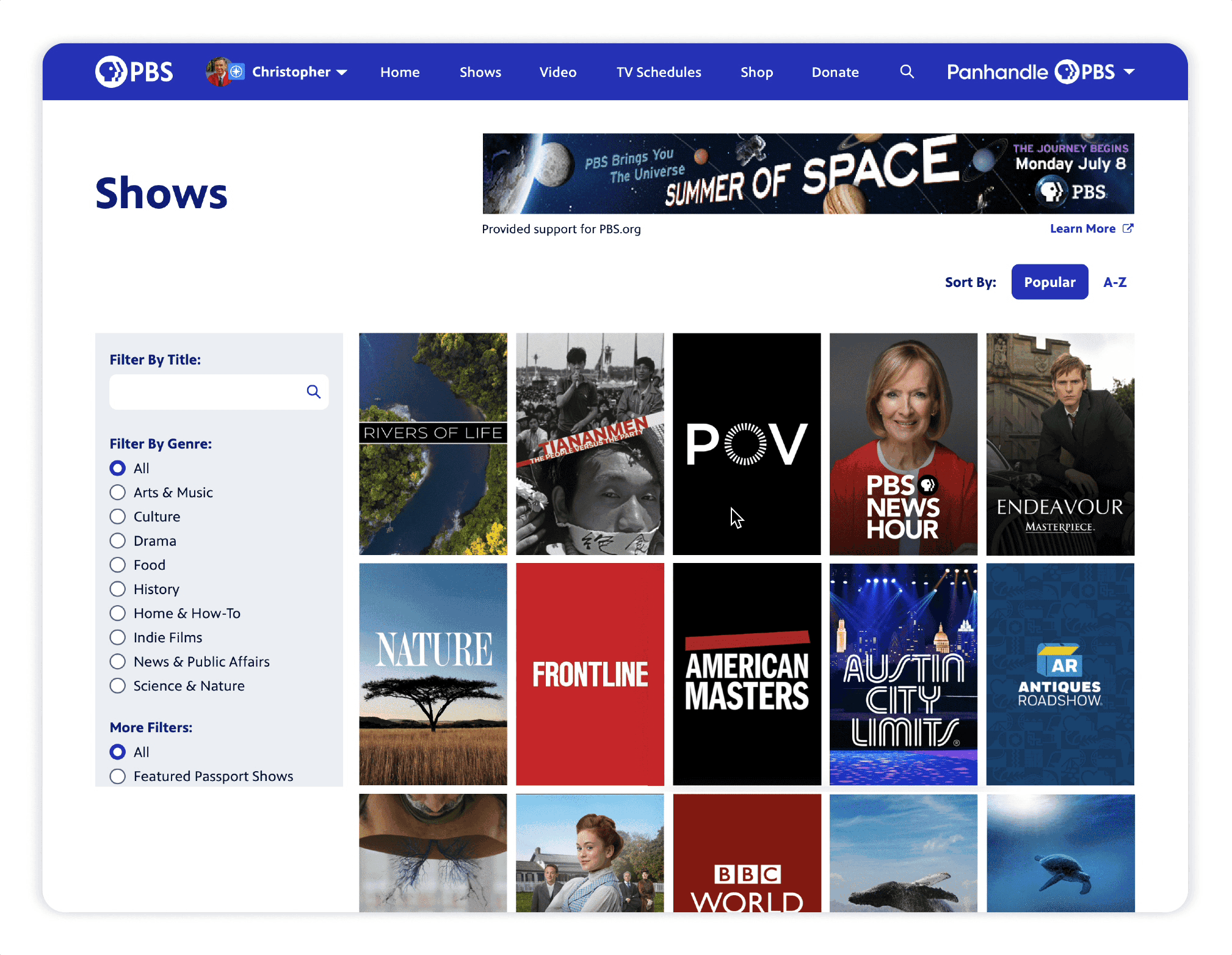Open the Nature show poster

pos(433,674)
